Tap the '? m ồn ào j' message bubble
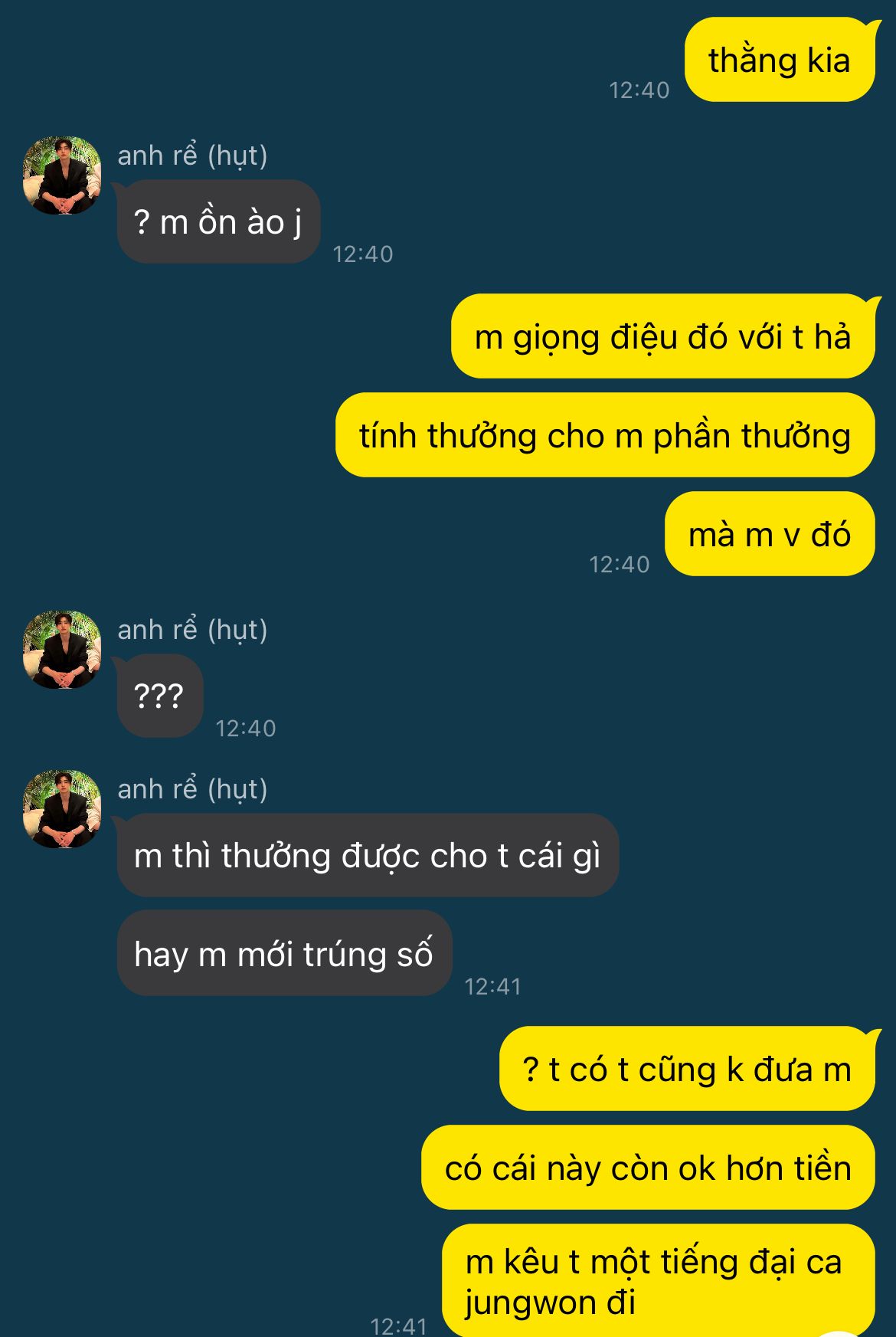Screen dimensions: 896x1337 [x=218, y=221]
